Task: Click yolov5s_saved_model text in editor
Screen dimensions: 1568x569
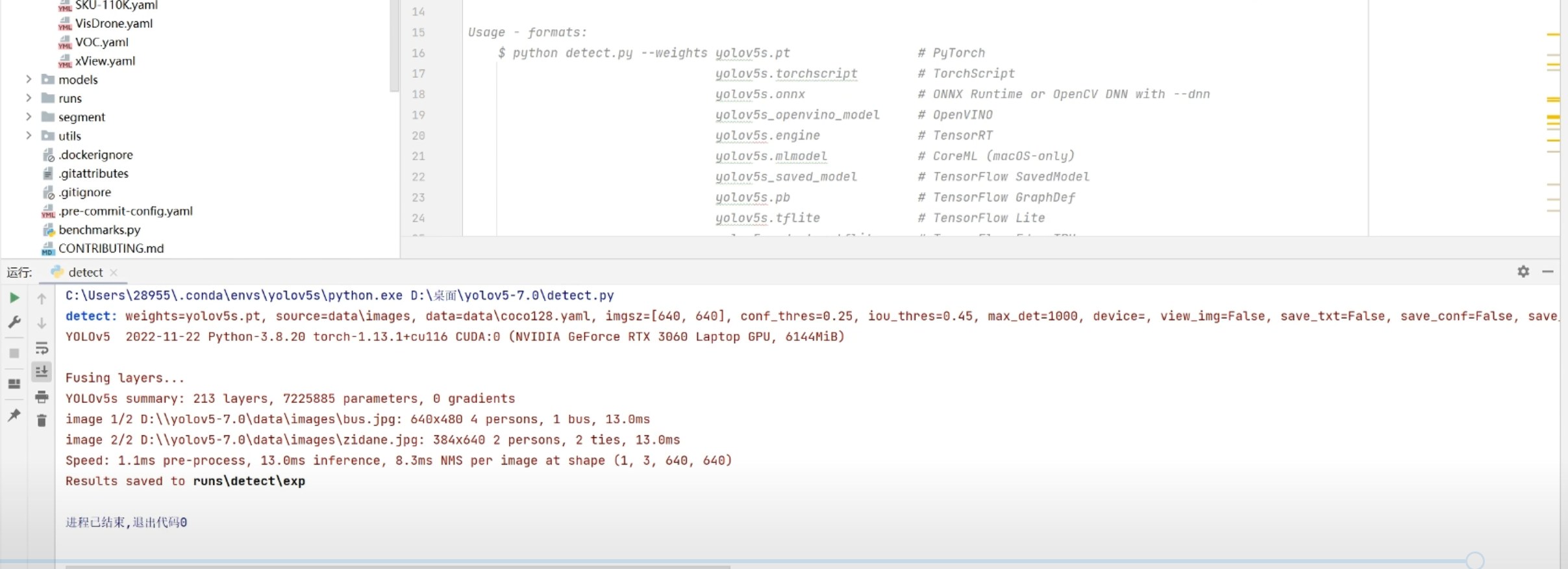Action: (786, 177)
